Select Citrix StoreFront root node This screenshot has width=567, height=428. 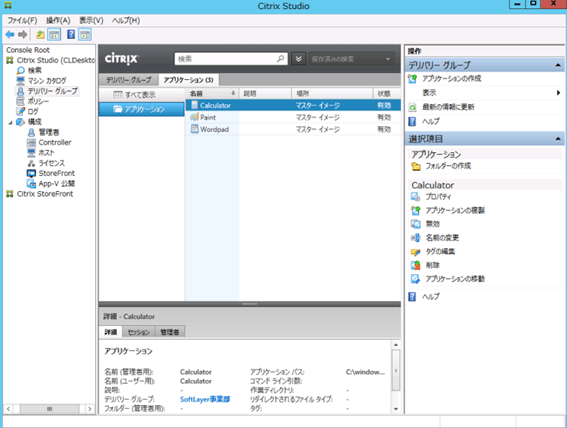tap(45, 194)
